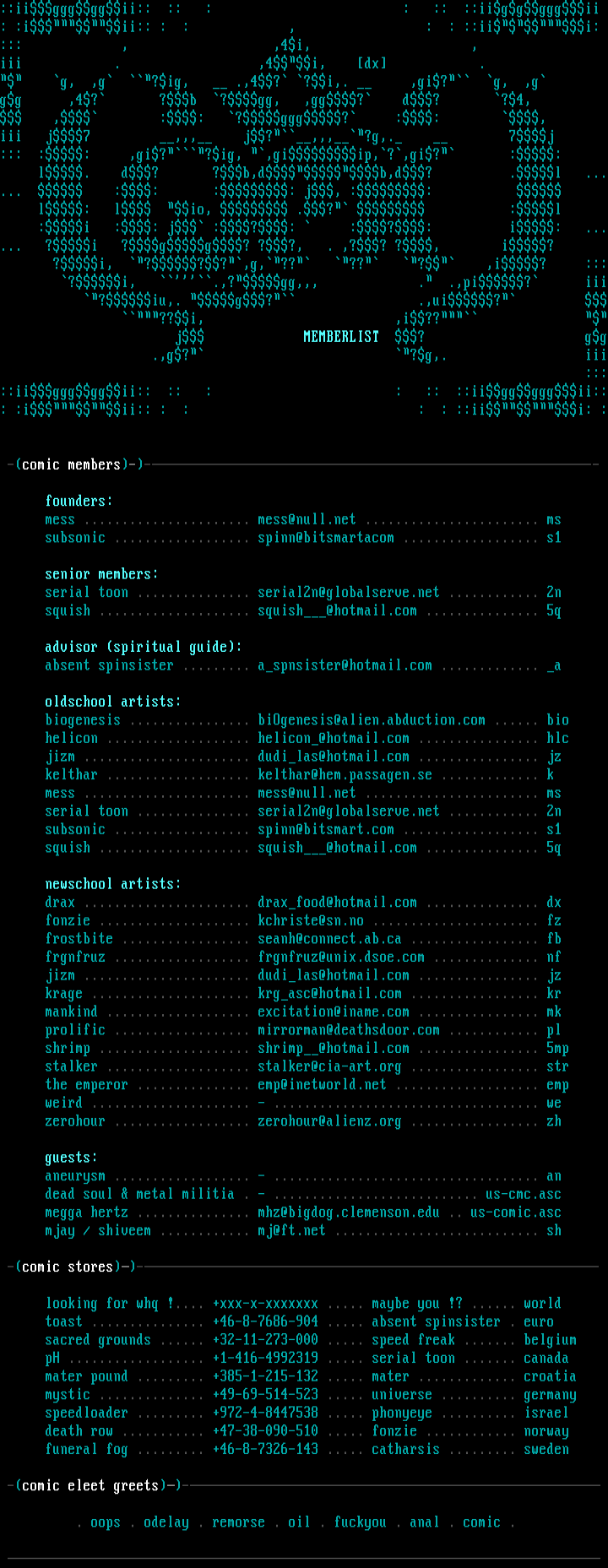This screenshot has width=608, height=1568.
Task: Click the kelthar@hem.passagen.se email
Action: (x=345, y=774)
